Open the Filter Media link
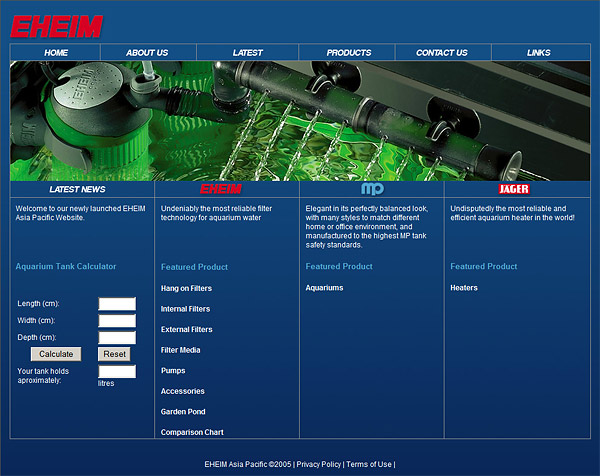This screenshot has width=600, height=476. [180, 350]
